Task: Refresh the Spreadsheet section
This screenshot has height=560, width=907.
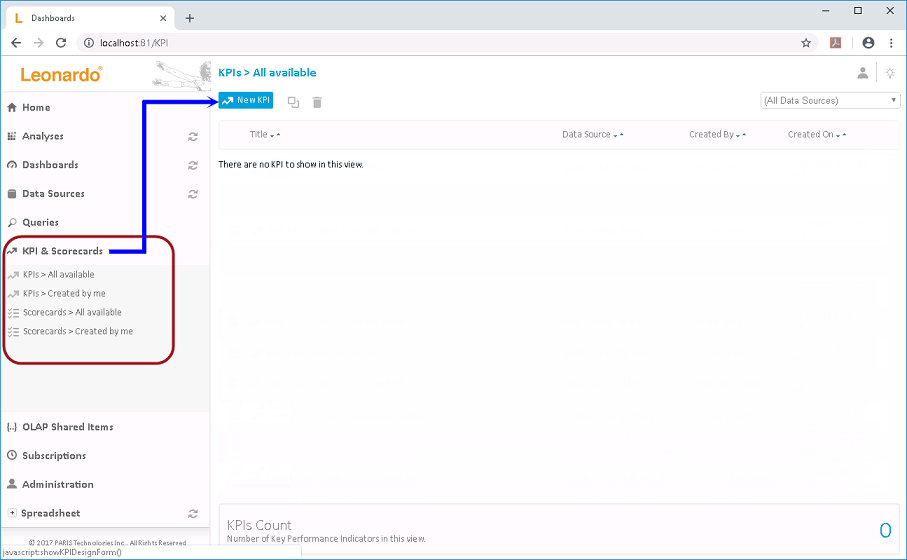Action: tap(193, 514)
